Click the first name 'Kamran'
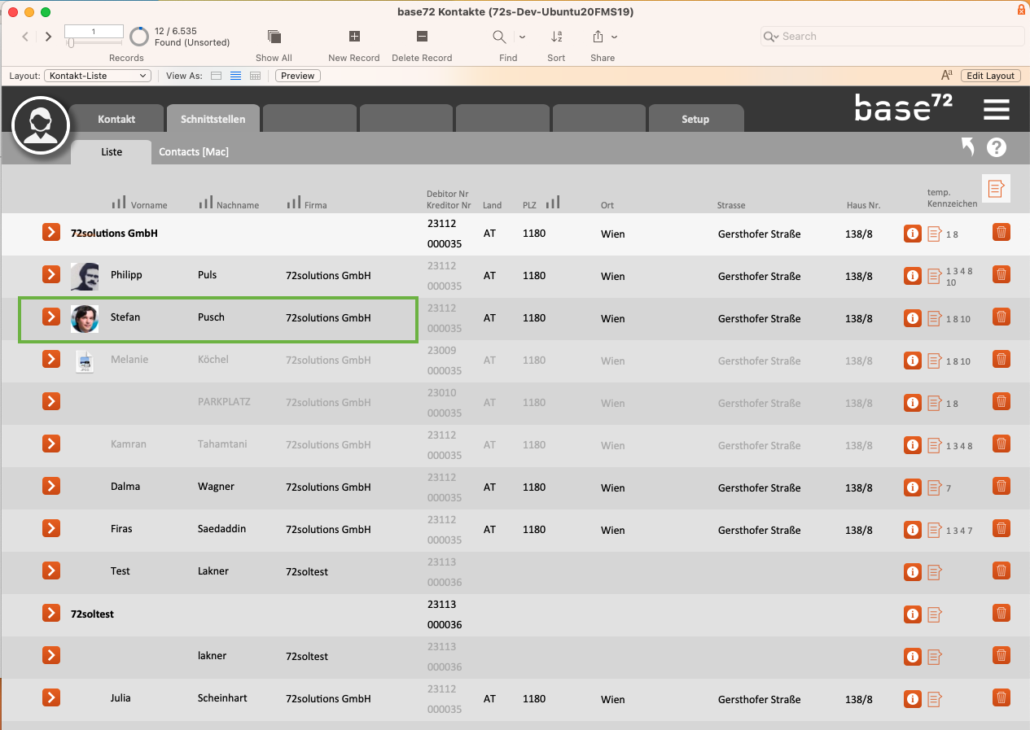This screenshot has height=730, width=1030. (x=128, y=444)
